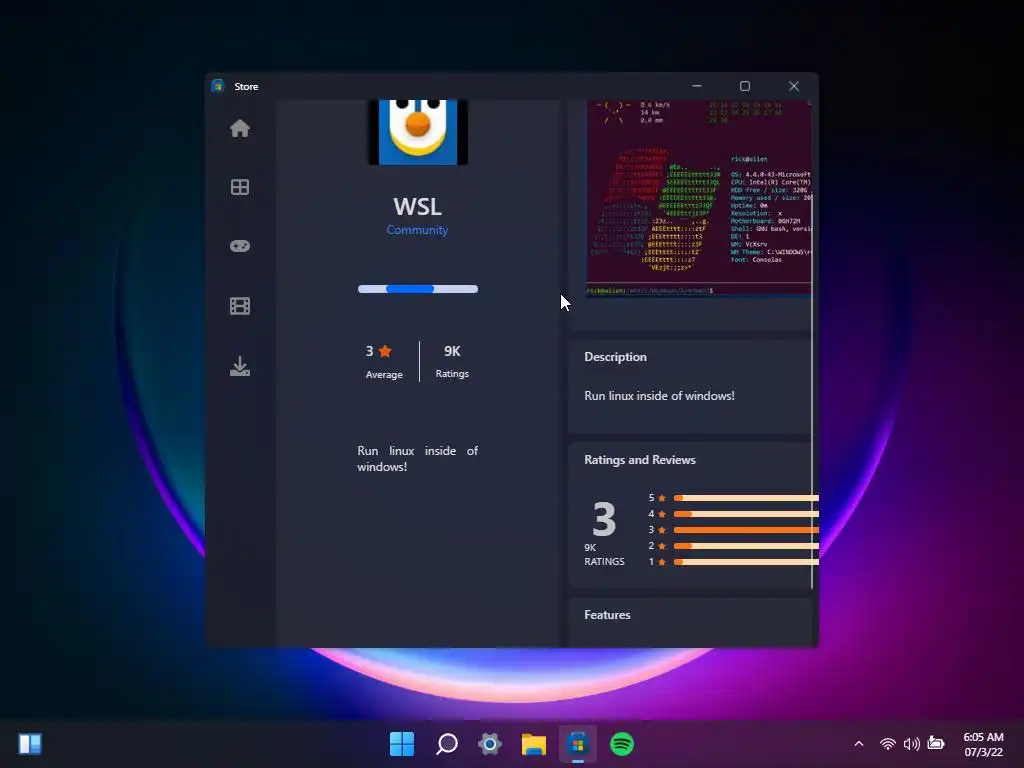The width and height of the screenshot is (1024, 768).
Task: Click the WSL install progress bar
Action: [418, 289]
